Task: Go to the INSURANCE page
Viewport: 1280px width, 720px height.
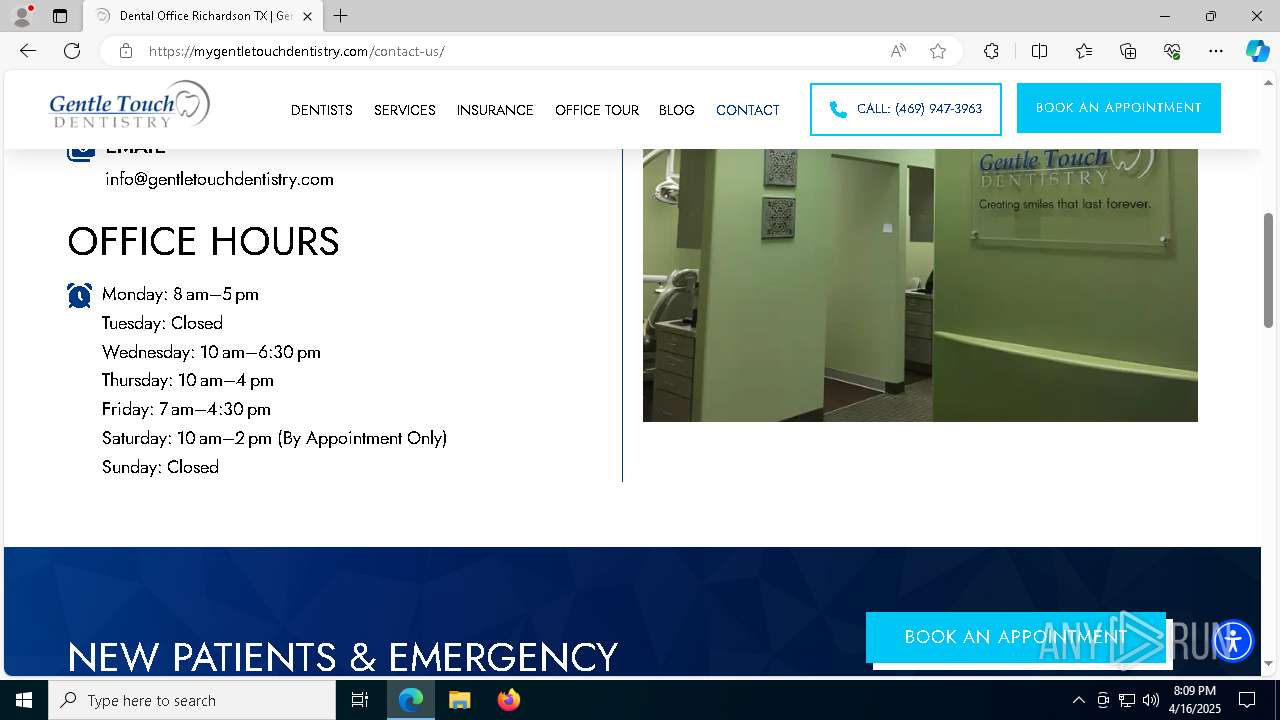Action: [x=495, y=110]
